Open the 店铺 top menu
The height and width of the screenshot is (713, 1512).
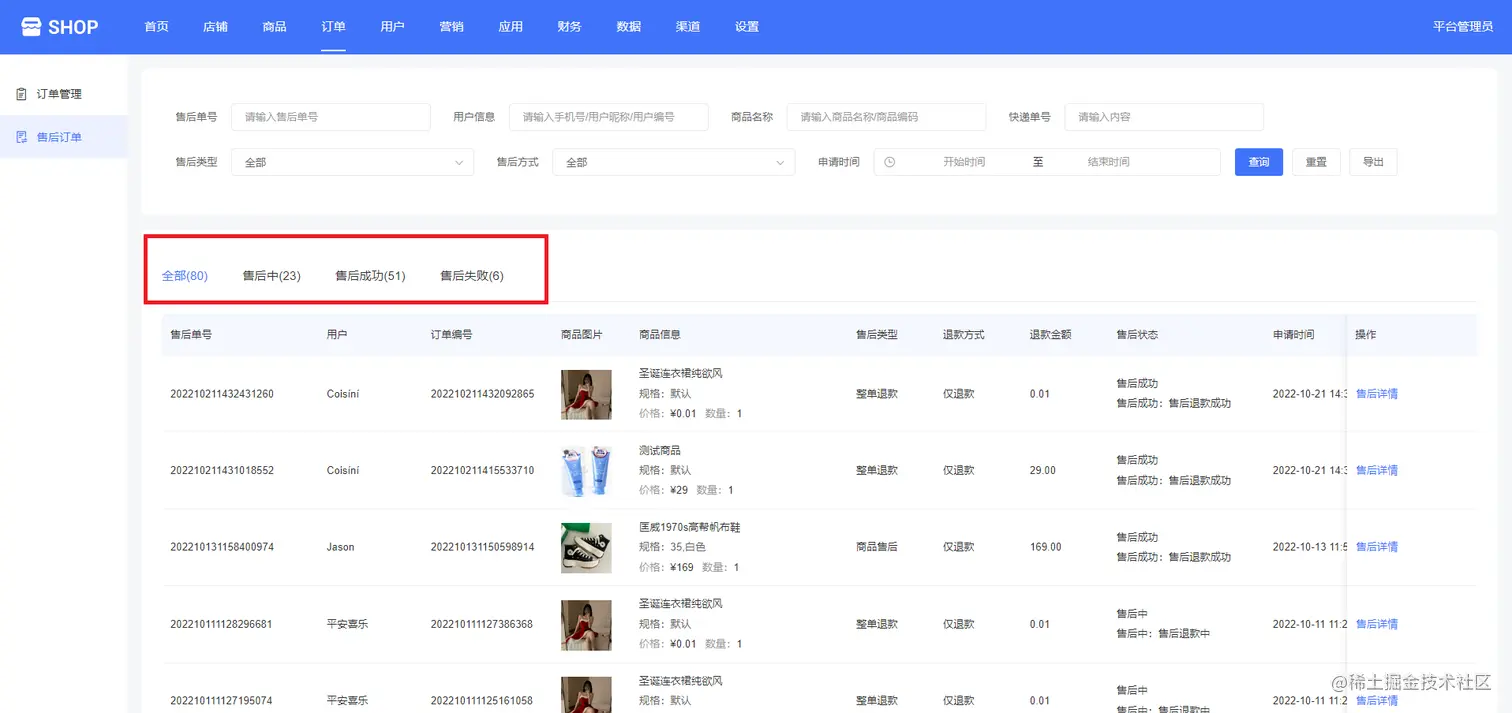tap(215, 27)
